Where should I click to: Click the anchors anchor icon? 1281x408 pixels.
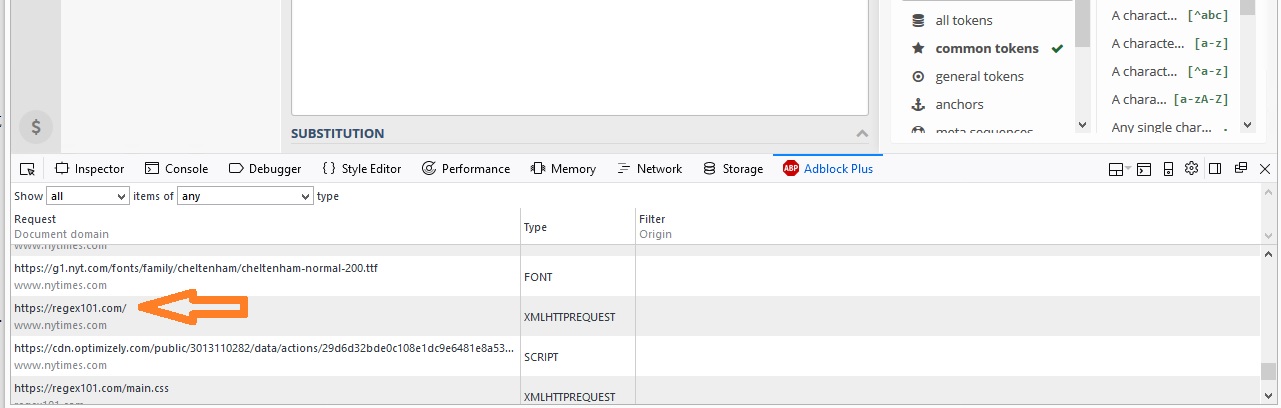click(917, 104)
